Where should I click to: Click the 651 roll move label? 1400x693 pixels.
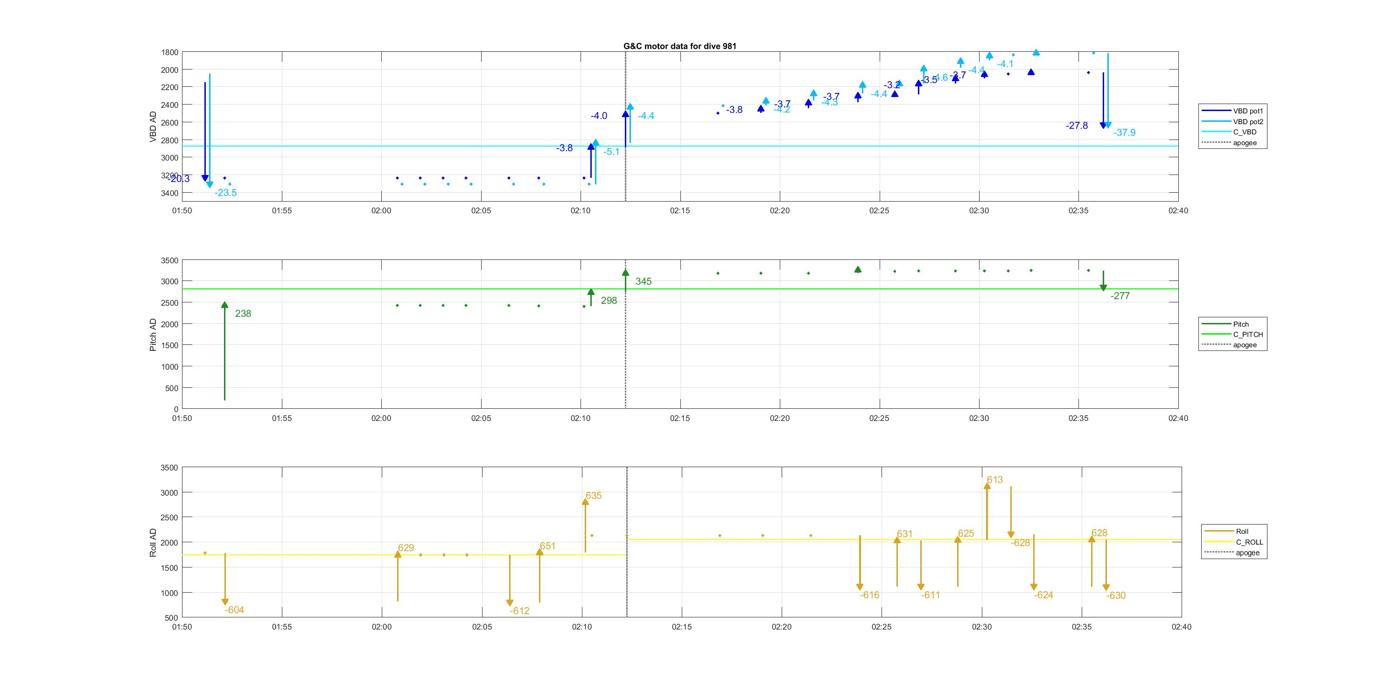pyautogui.click(x=548, y=546)
